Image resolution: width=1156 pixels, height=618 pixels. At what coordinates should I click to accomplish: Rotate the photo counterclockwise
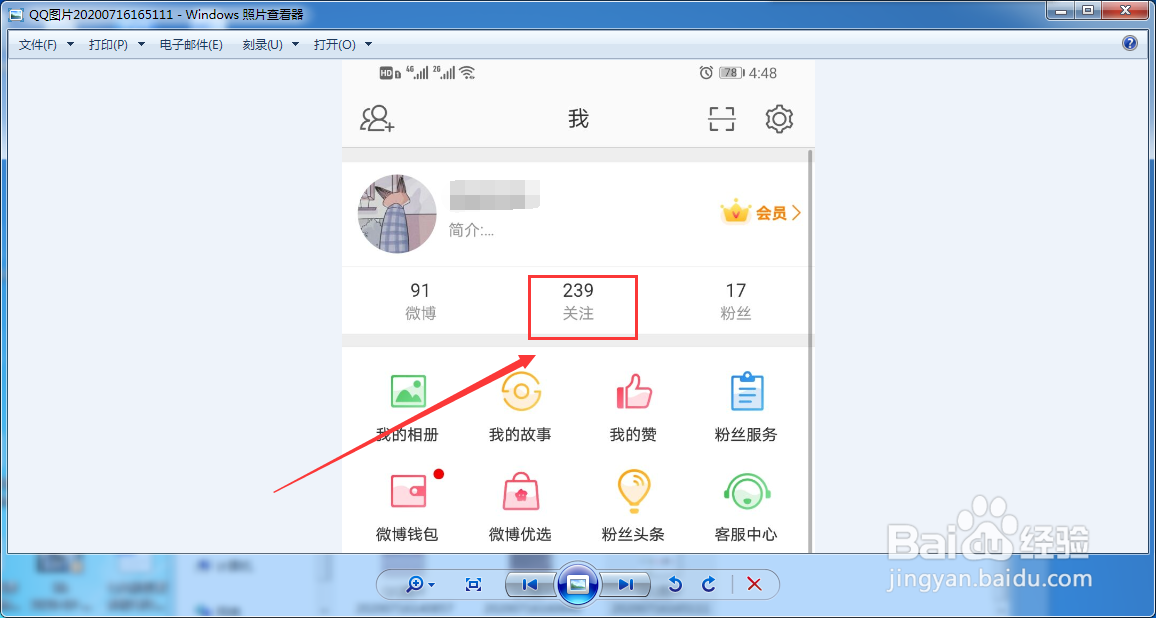pyautogui.click(x=674, y=585)
